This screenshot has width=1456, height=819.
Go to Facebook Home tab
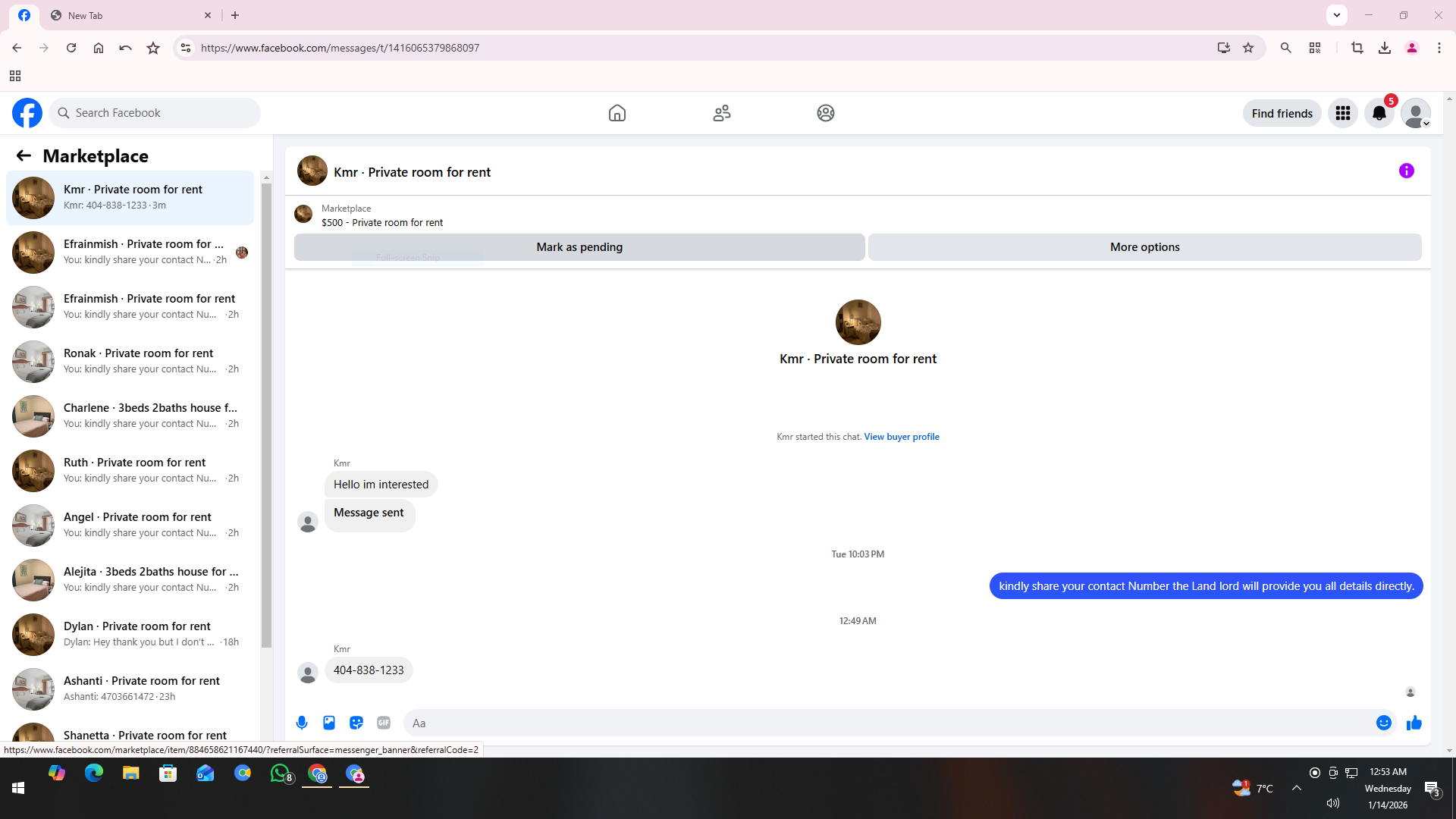tap(617, 113)
